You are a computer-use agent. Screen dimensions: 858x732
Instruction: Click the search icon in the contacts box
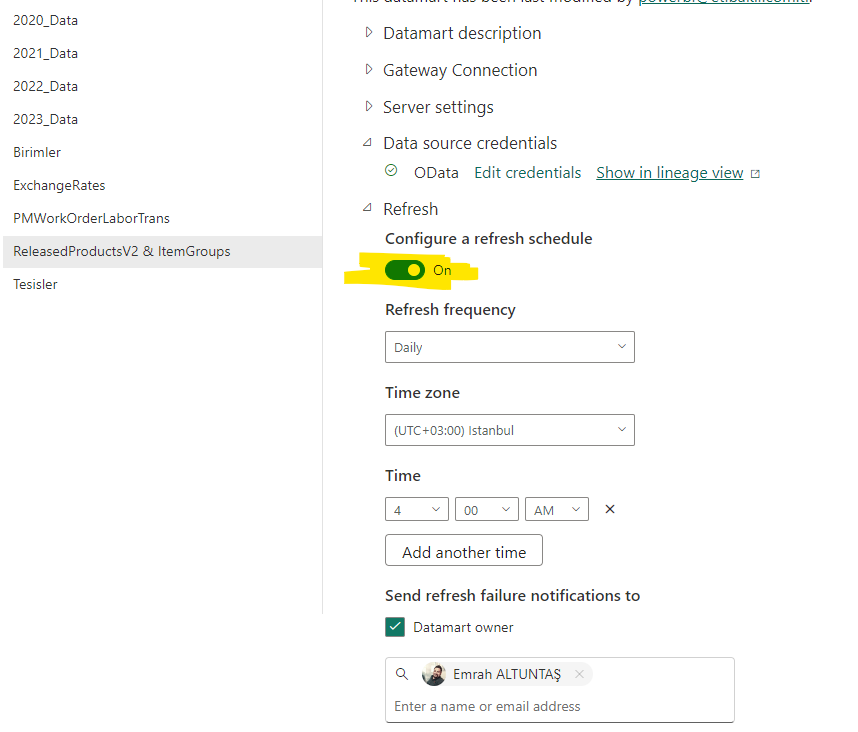[x=402, y=674]
